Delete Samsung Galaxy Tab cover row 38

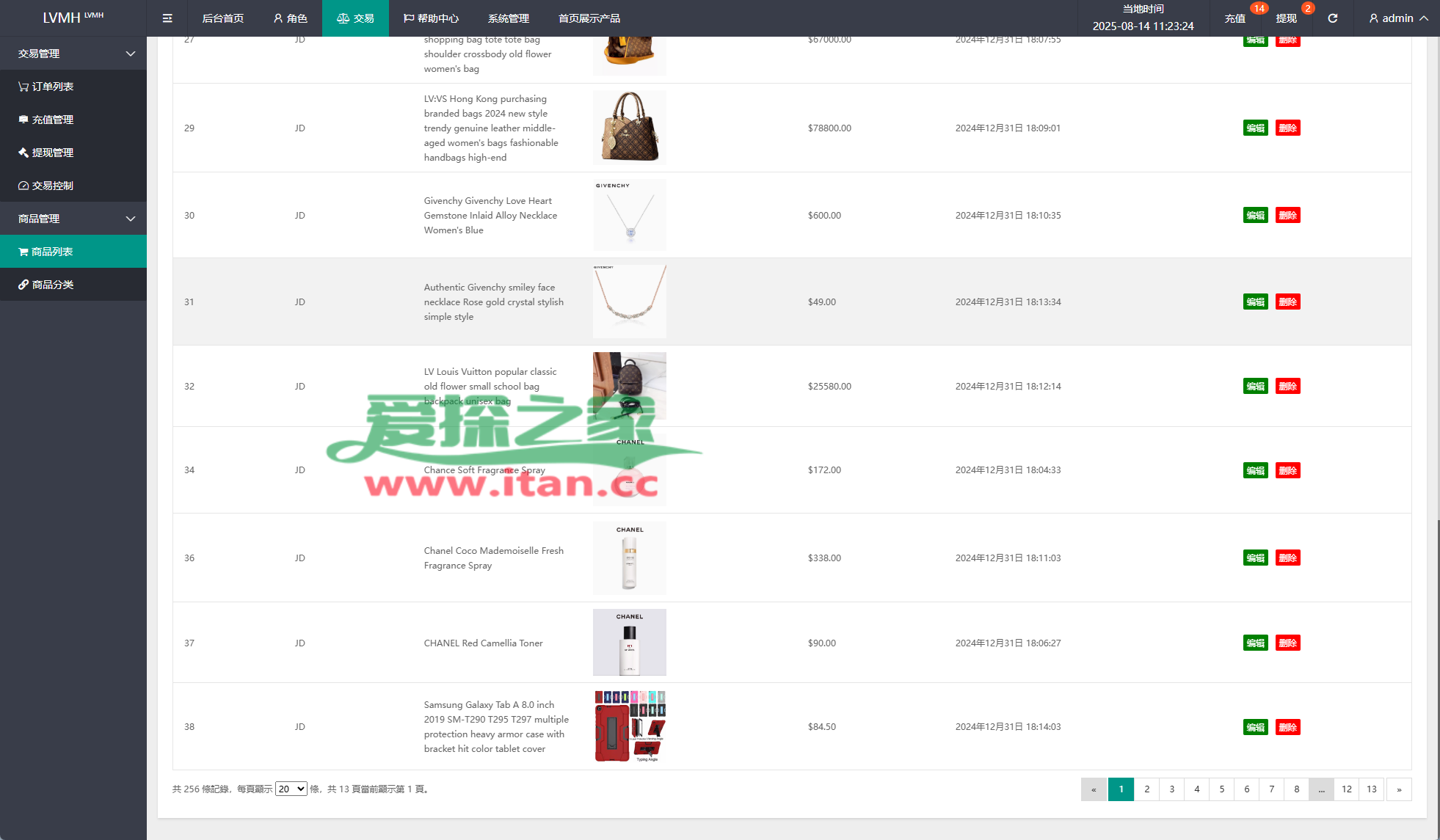coord(1288,728)
